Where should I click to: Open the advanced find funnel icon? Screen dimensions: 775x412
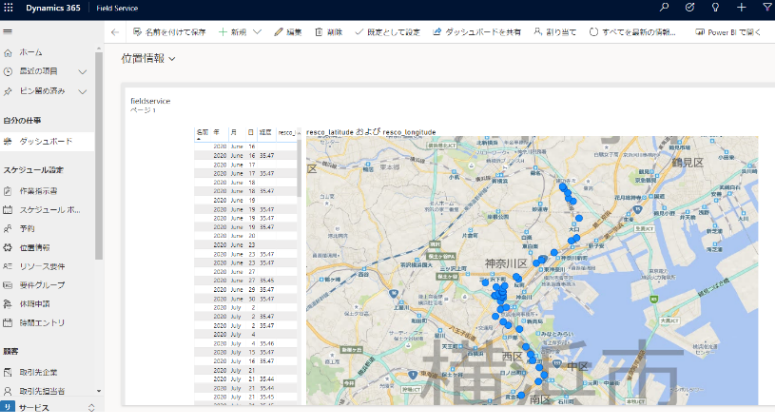pyautogui.click(x=766, y=8)
